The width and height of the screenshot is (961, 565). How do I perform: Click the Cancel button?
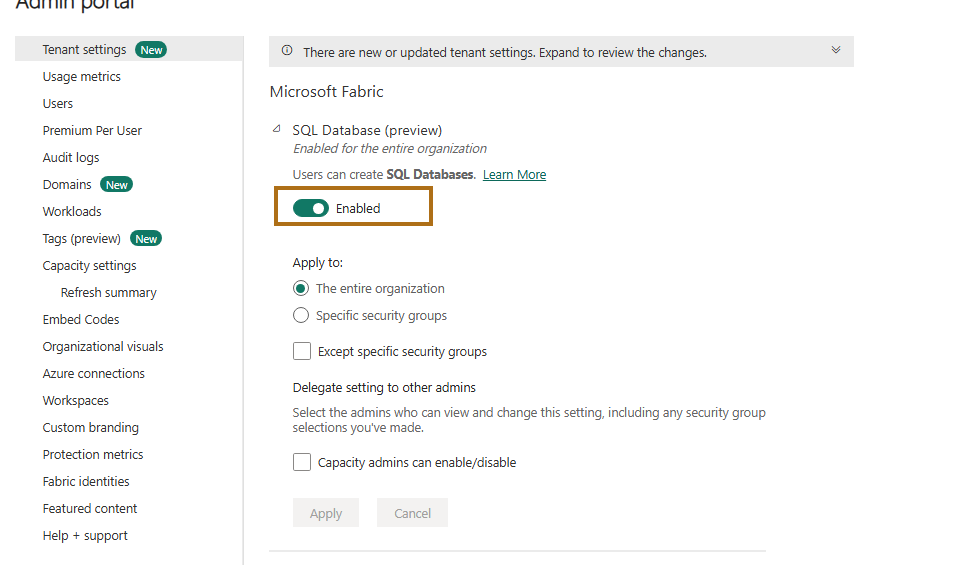click(412, 513)
